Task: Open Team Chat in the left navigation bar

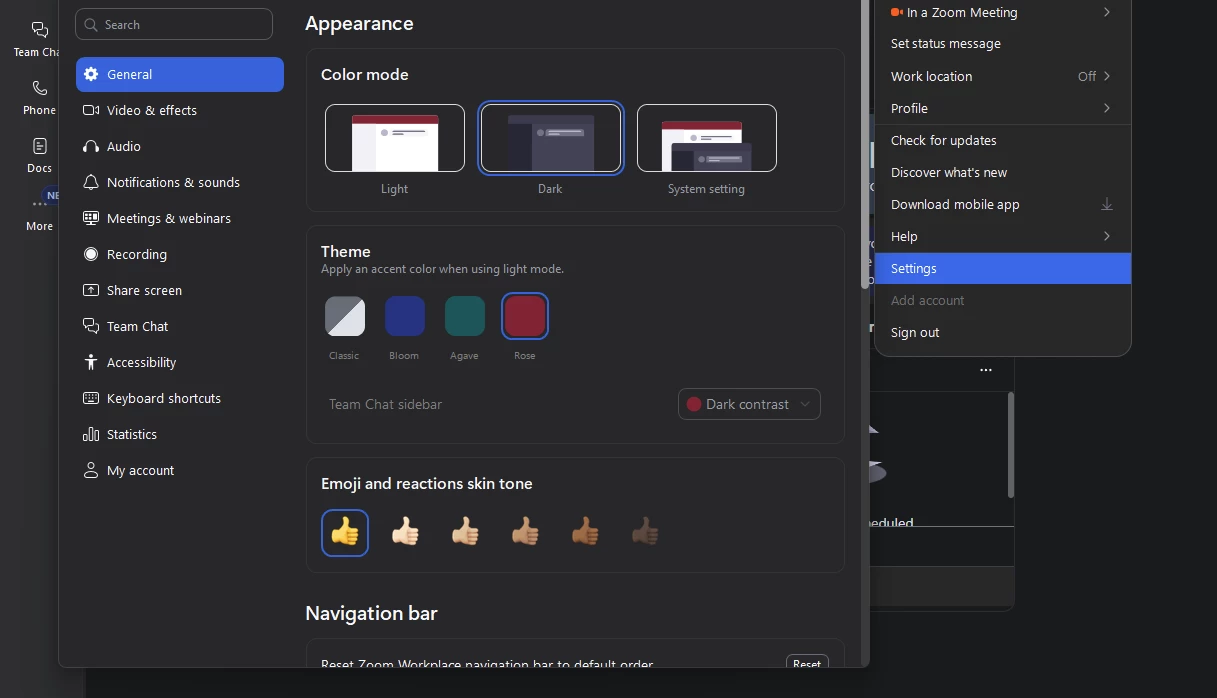Action: point(38,39)
